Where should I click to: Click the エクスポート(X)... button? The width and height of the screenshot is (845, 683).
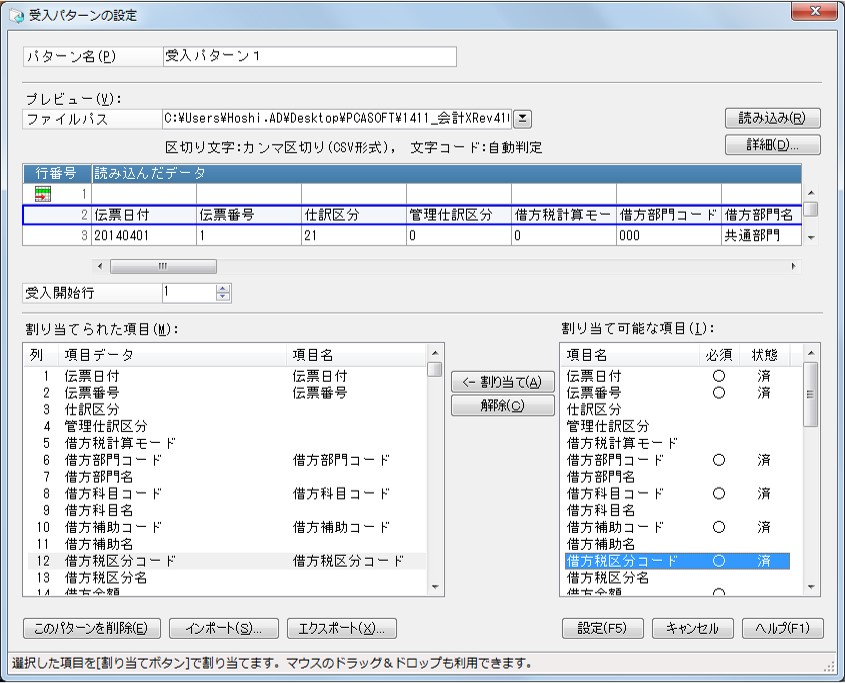[x=341, y=628]
